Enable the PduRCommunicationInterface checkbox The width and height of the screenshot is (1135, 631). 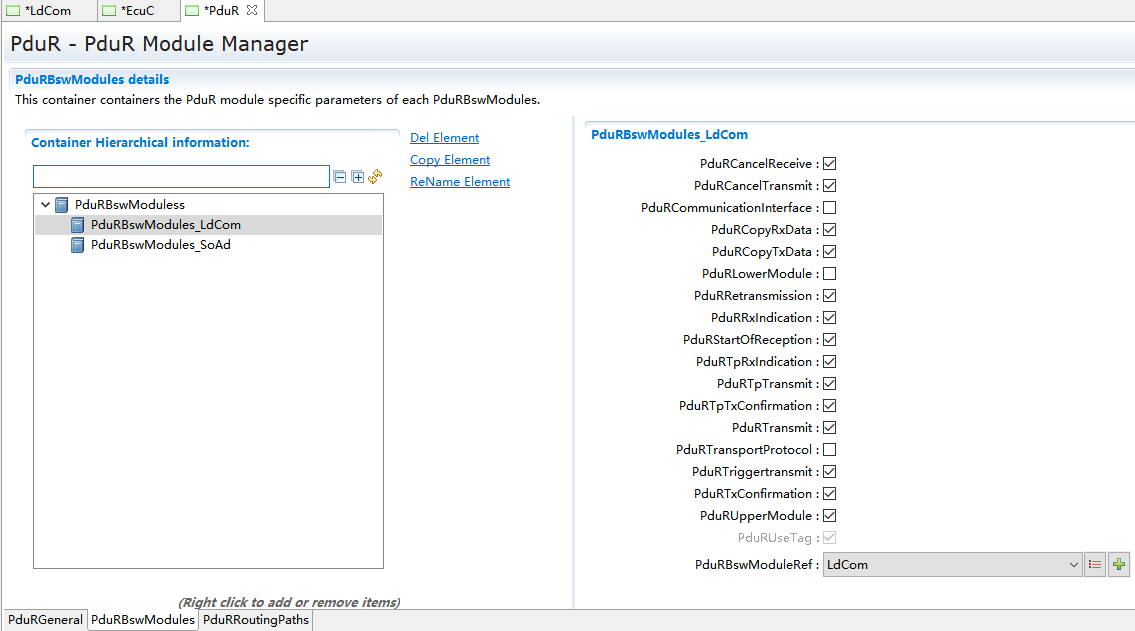tap(829, 208)
